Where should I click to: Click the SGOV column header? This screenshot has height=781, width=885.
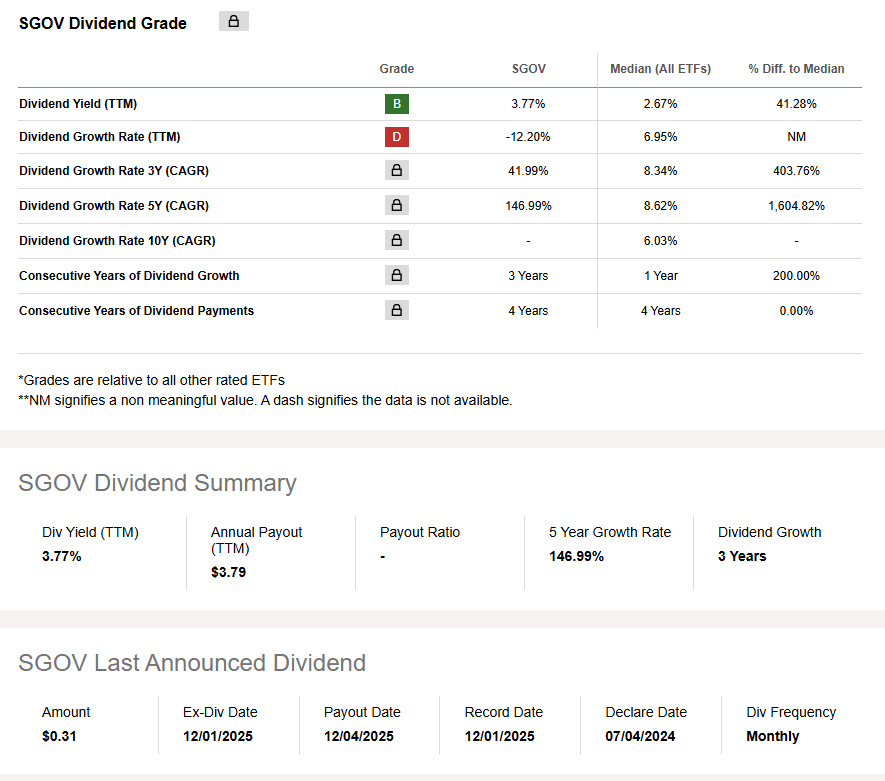point(528,69)
